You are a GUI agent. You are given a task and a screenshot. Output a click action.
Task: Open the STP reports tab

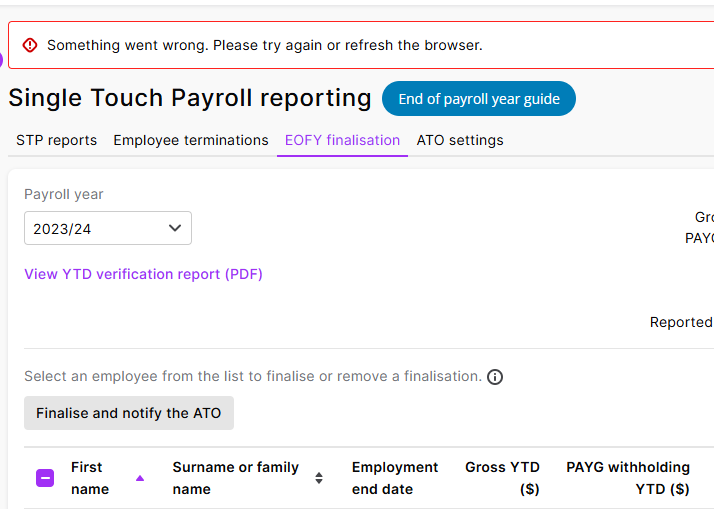(57, 140)
